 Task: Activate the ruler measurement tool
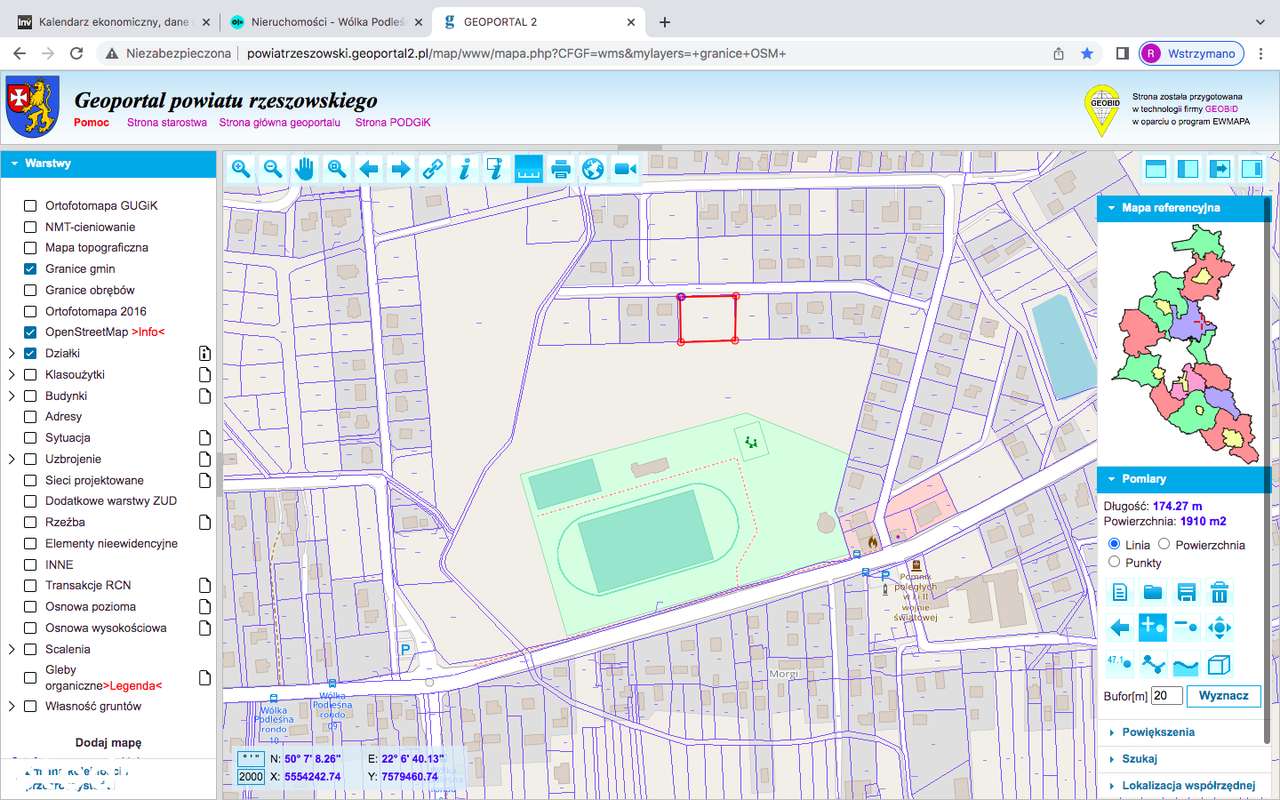click(x=529, y=169)
